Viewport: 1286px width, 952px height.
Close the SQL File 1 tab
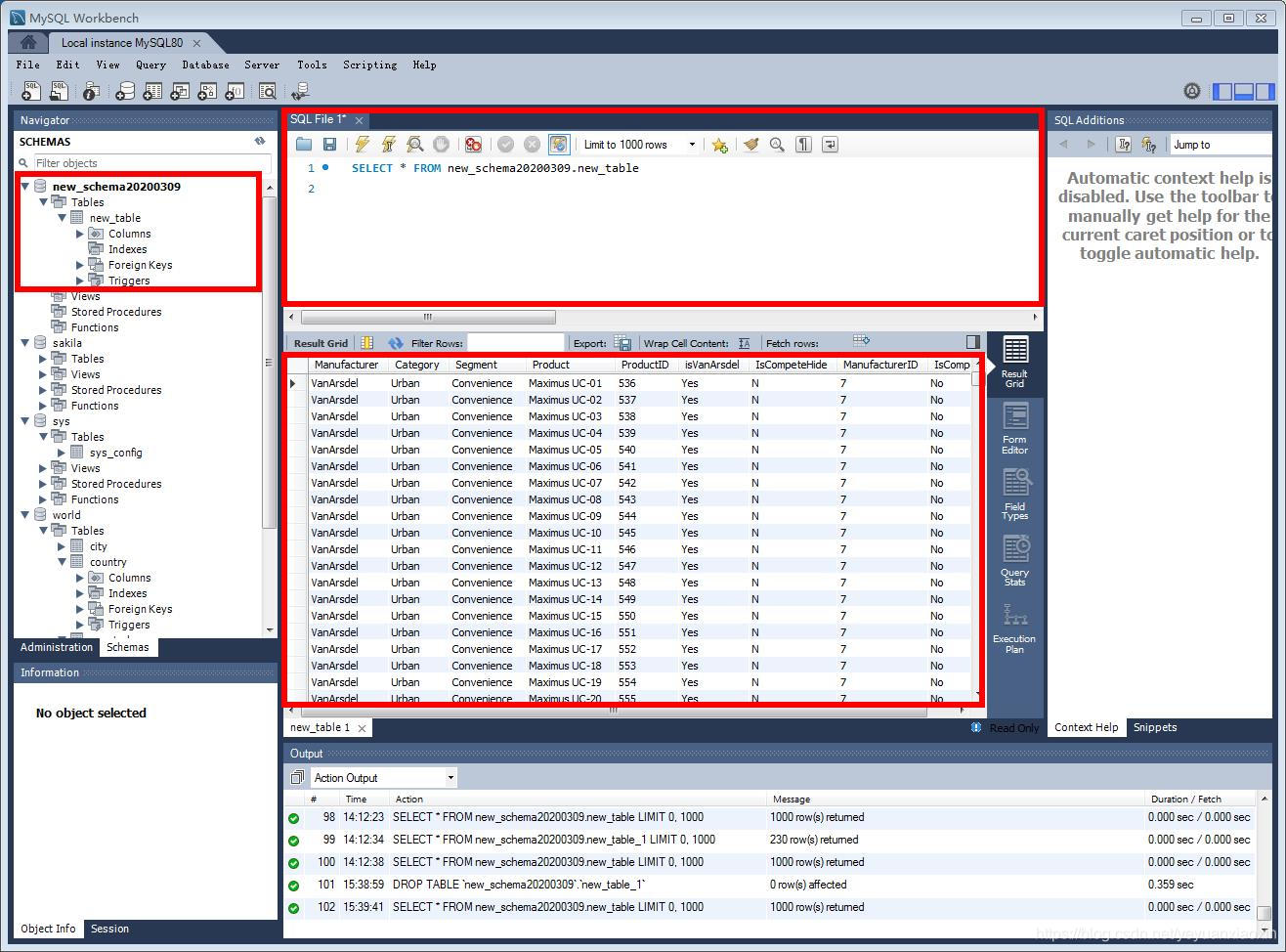pos(360,120)
